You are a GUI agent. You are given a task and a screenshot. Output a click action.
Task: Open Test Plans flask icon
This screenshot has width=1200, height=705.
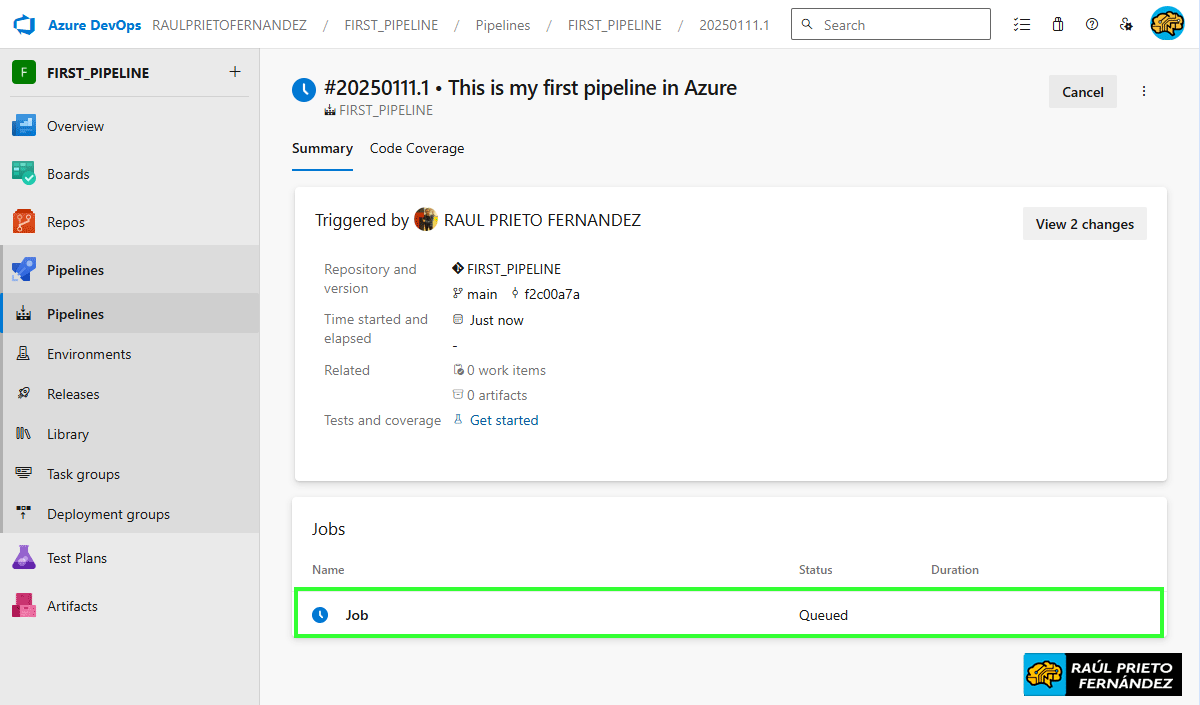point(24,558)
